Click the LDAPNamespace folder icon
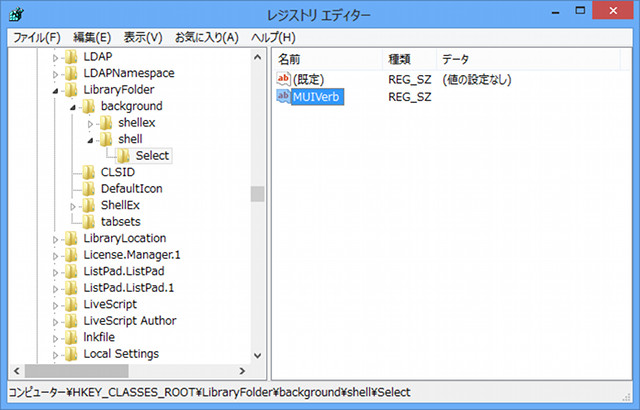This screenshot has width=640, height=410. pyautogui.click(x=71, y=73)
